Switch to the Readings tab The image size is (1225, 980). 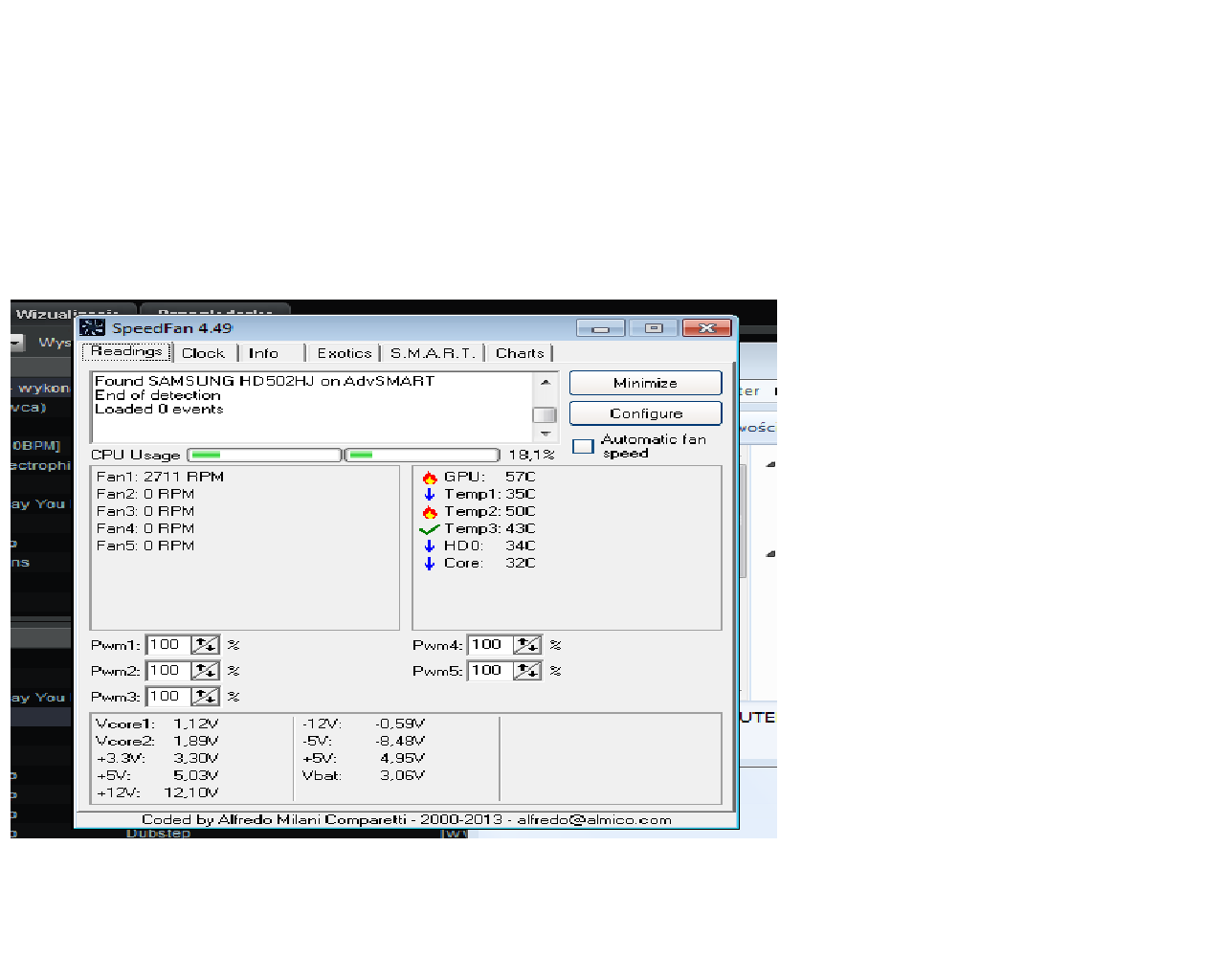(x=126, y=352)
